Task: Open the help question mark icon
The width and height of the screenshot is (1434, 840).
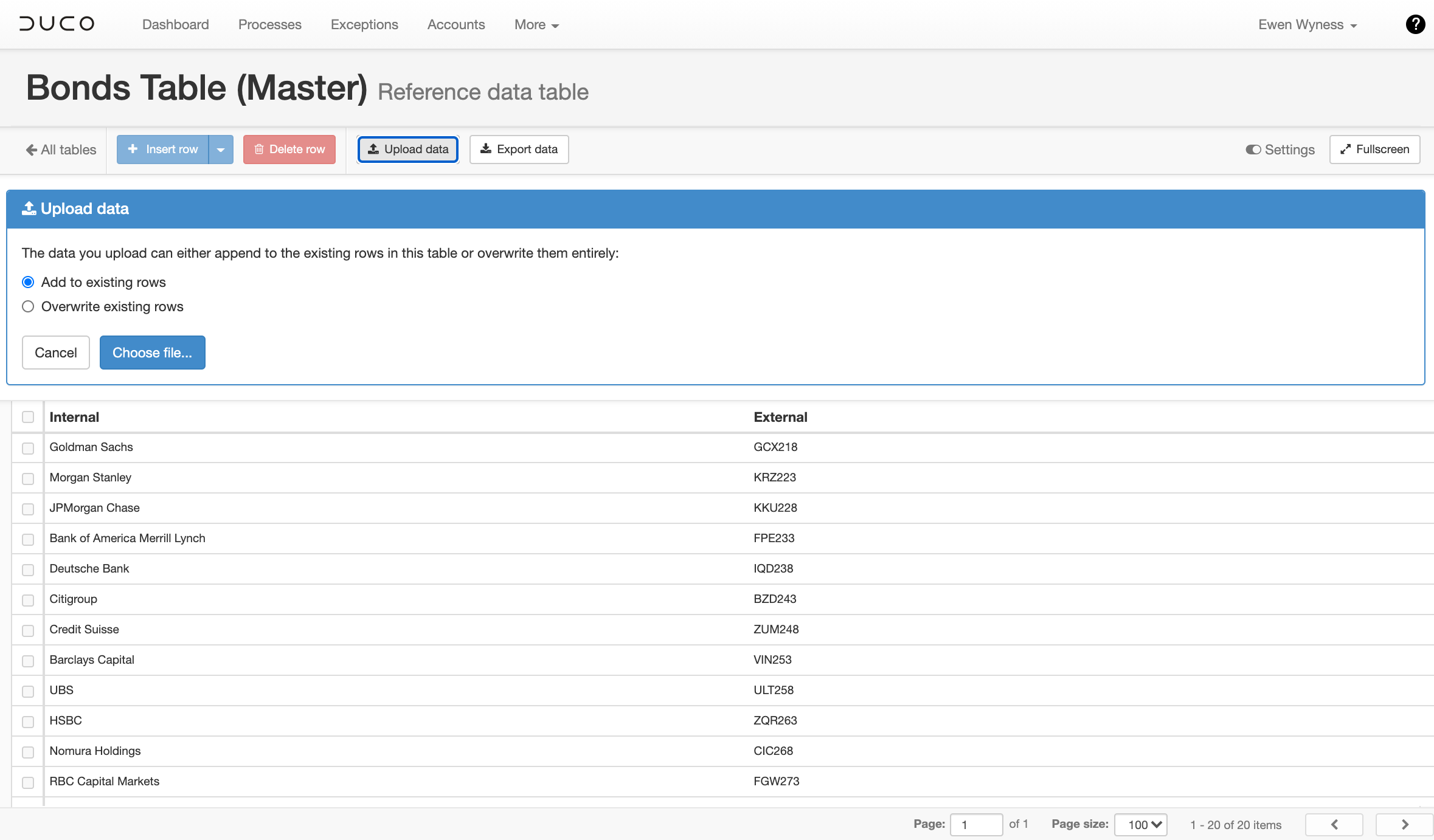Action: coord(1415,24)
